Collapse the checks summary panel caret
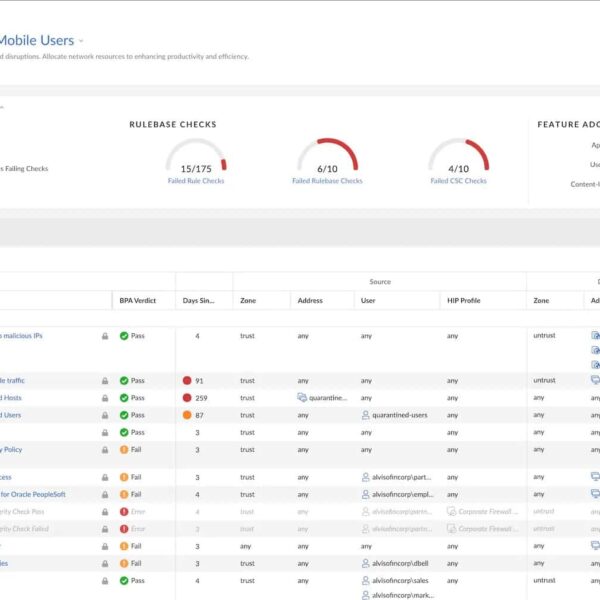 (x=2, y=106)
